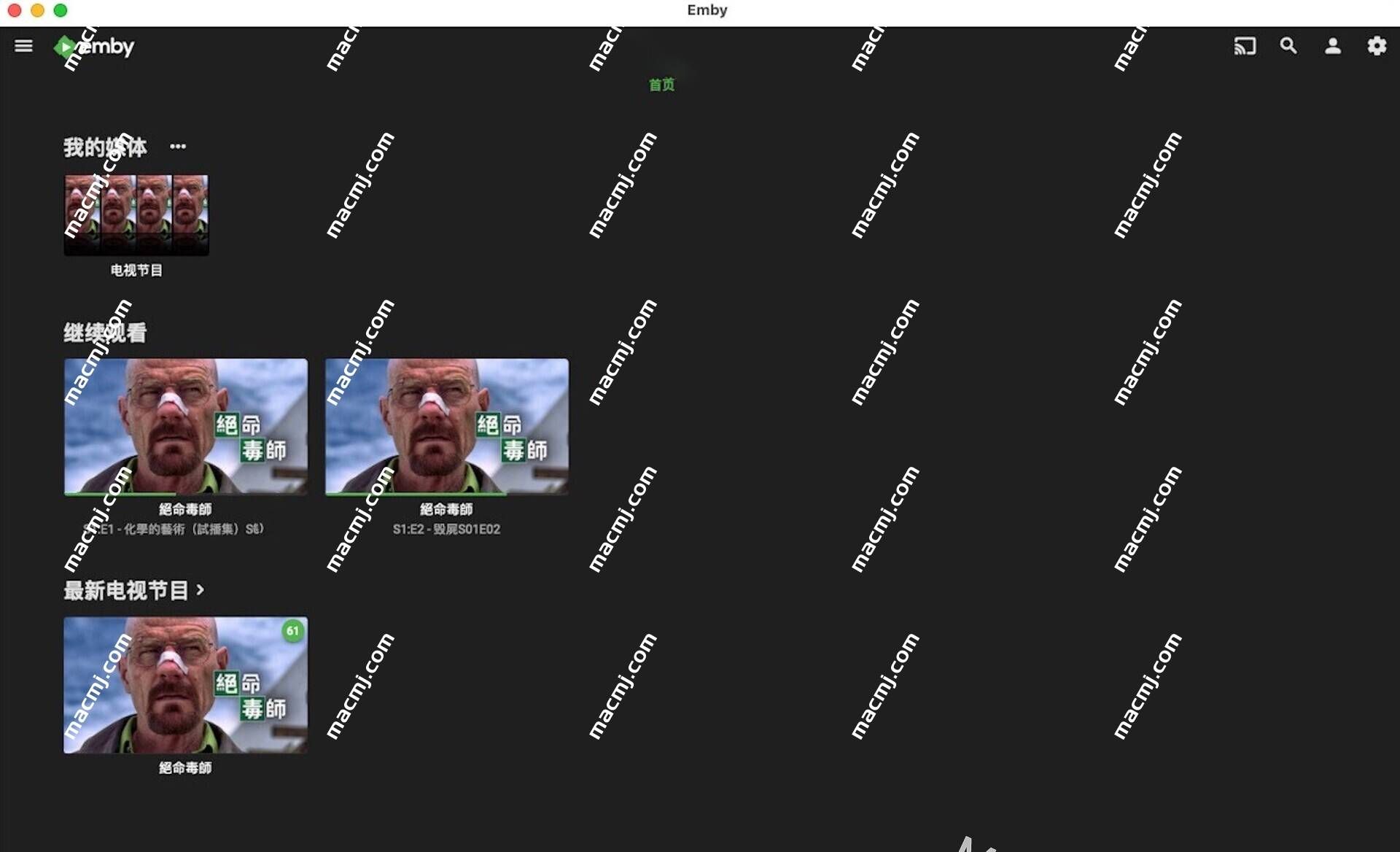Click the green 61 unwatched count badge
1400x852 pixels.
pyautogui.click(x=292, y=631)
